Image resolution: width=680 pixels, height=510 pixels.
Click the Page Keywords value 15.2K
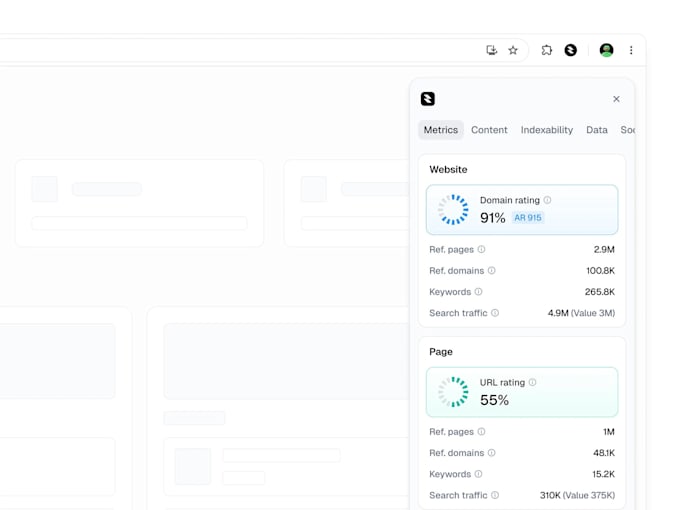point(603,474)
